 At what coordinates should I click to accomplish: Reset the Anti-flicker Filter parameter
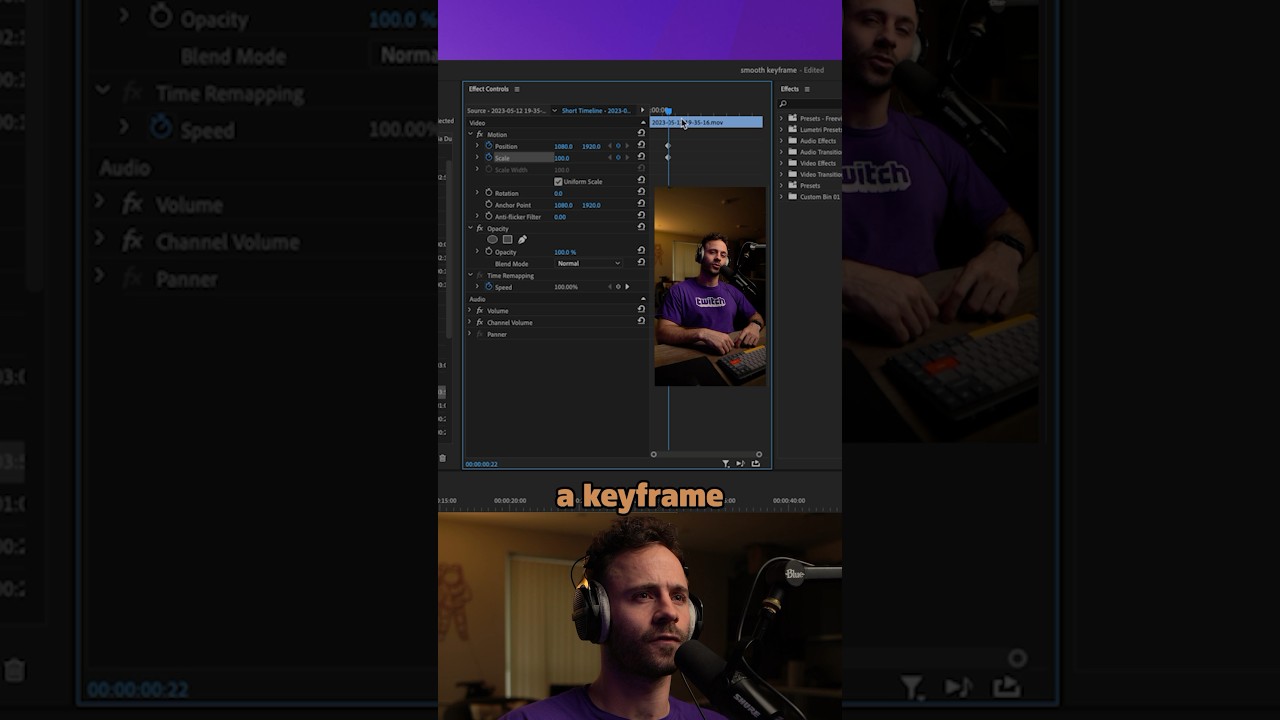[641, 215]
